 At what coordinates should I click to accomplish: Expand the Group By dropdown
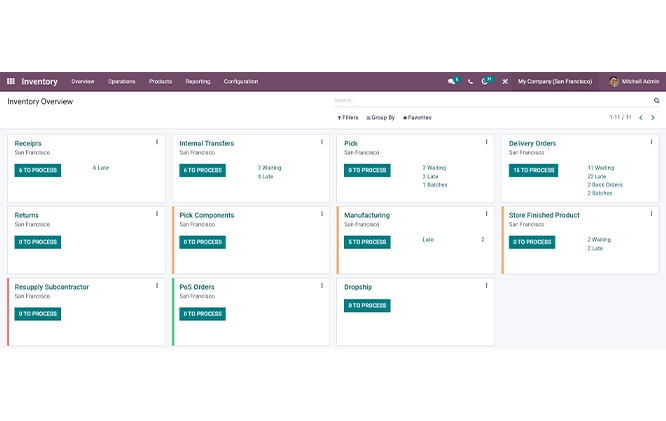381,118
